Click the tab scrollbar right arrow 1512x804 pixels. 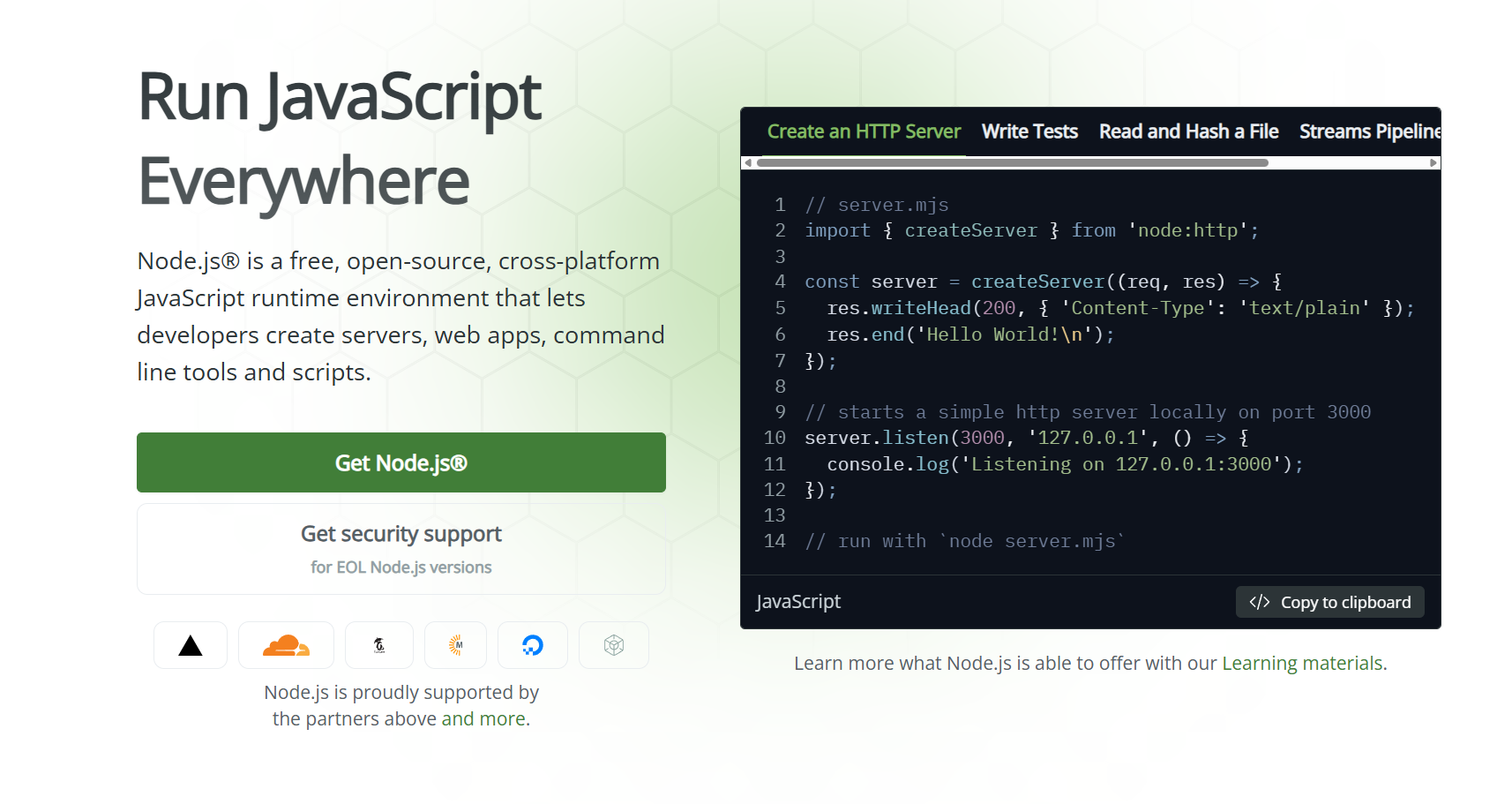tap(1433, 163)
